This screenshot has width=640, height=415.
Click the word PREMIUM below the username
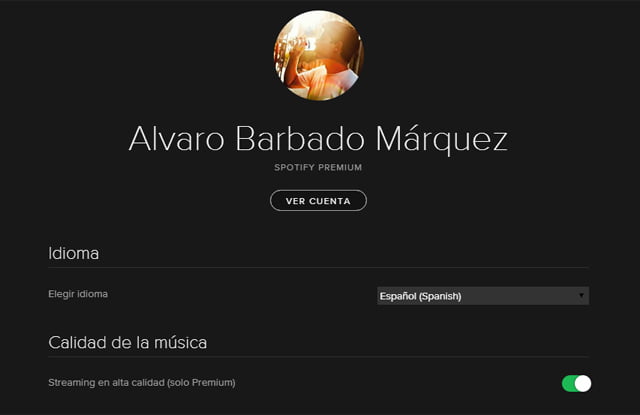pyautogui.click(x=340, y=167)
